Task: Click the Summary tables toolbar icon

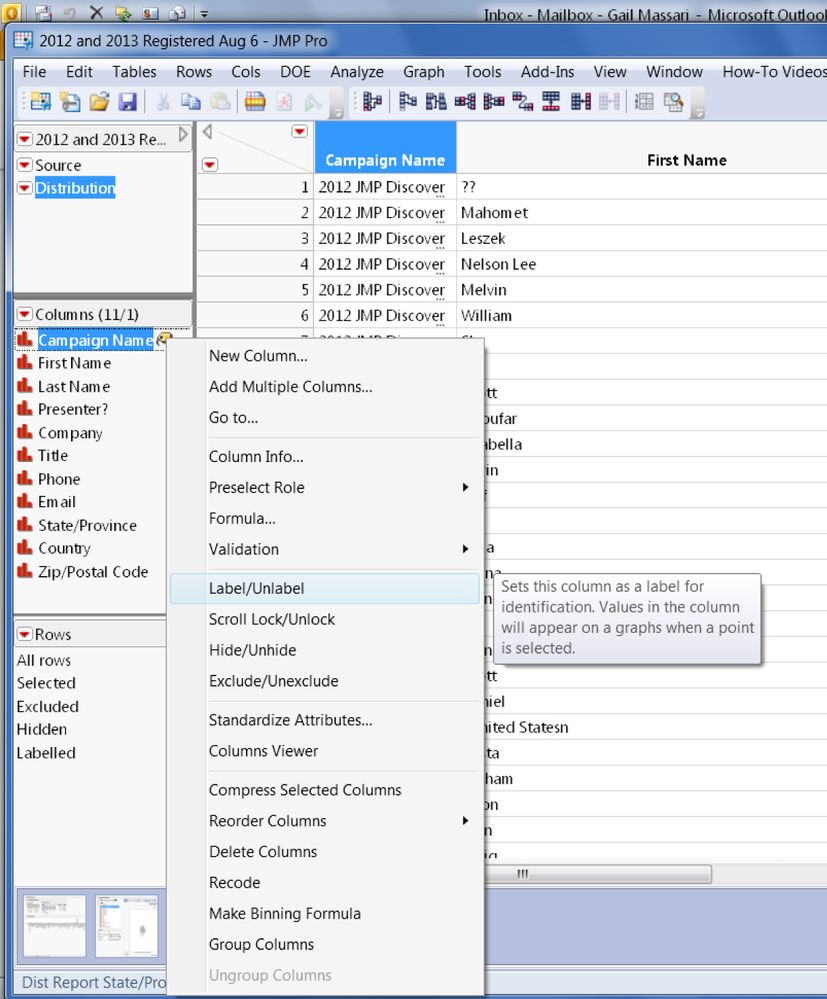Action: (371, 101)
